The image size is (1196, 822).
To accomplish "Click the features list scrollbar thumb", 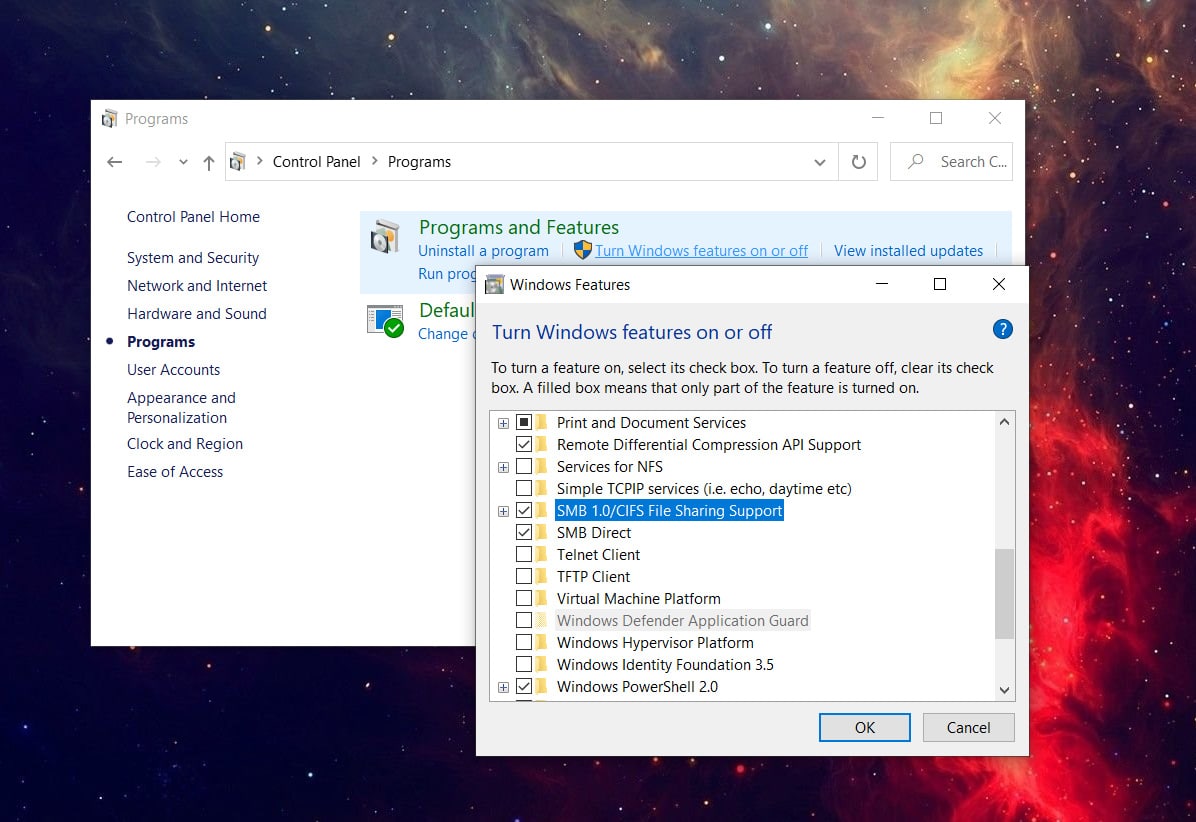I will [x=1005, y=593].
